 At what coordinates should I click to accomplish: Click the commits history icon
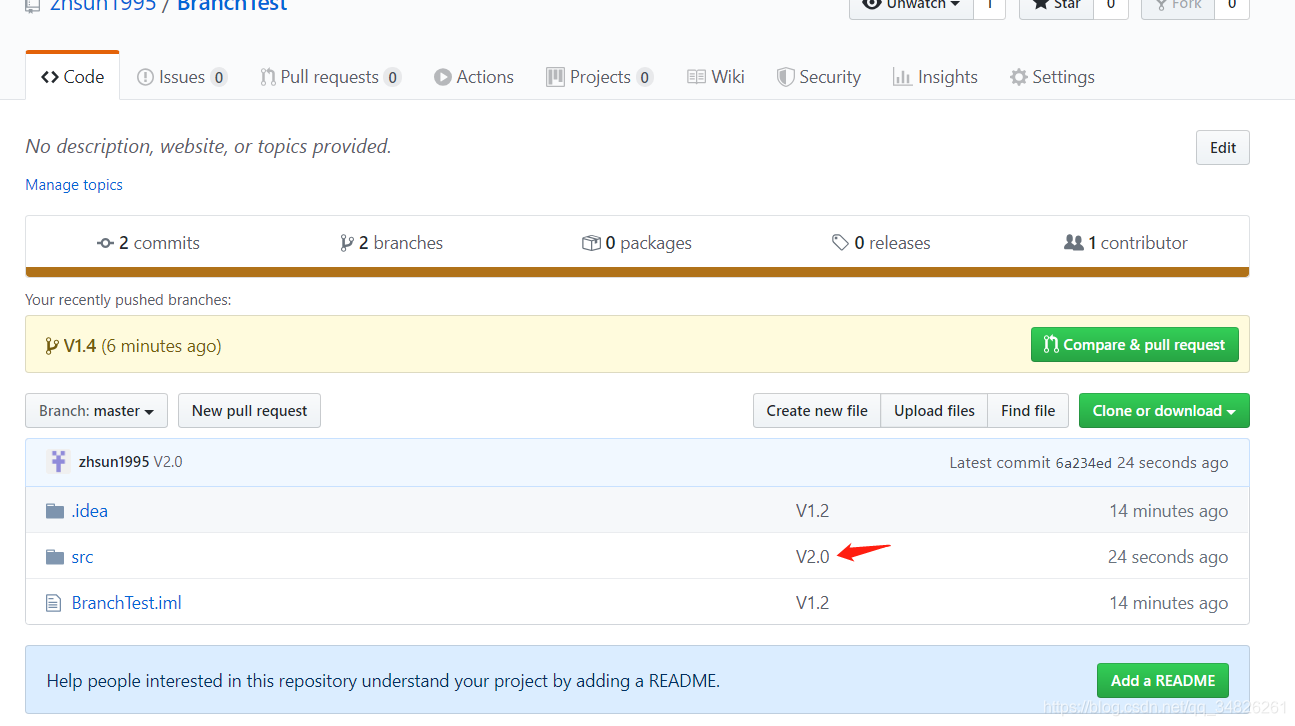click(x=105, y=243)
